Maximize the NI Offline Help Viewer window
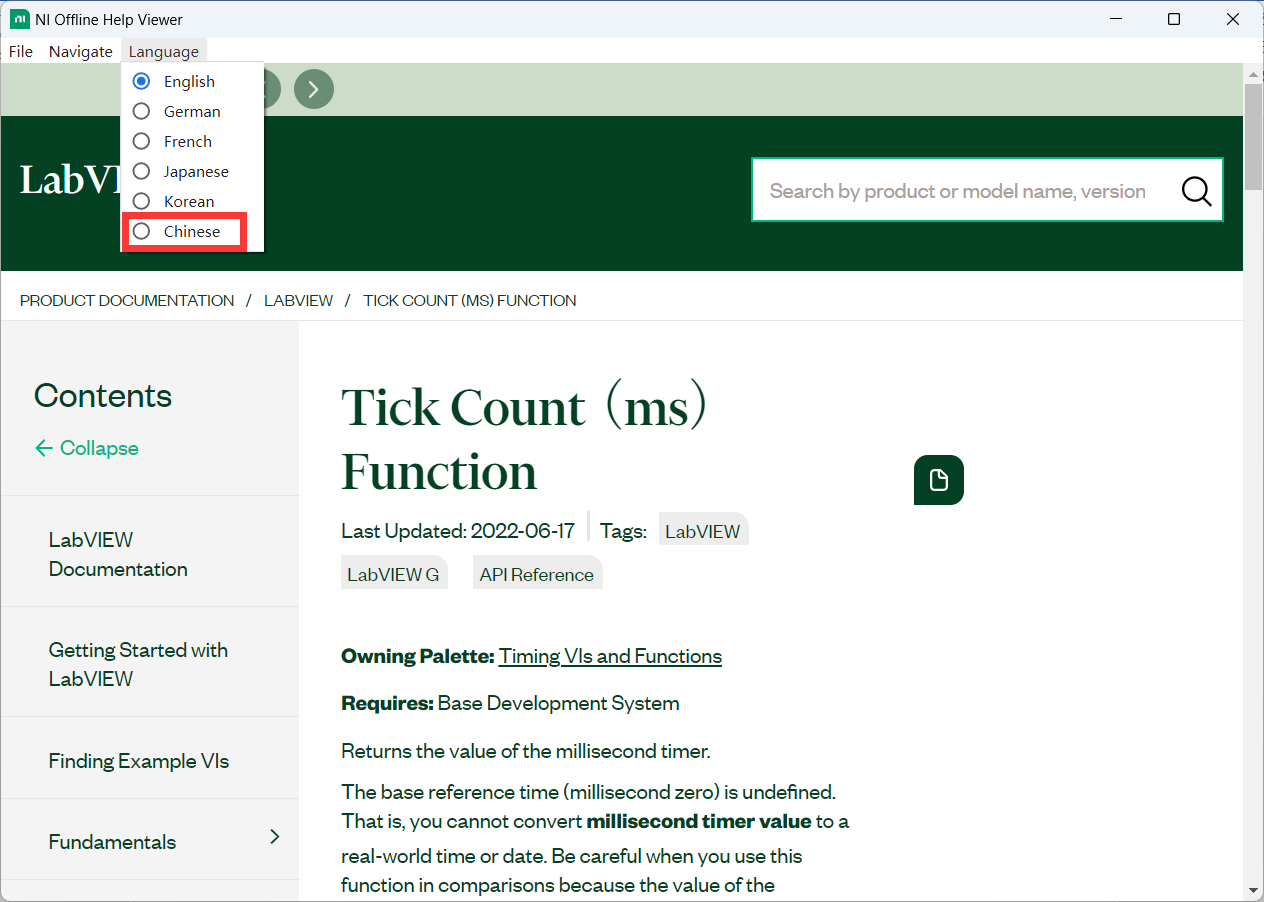The width and height of the screenshot is (1264, 902). click(1174, 19)
